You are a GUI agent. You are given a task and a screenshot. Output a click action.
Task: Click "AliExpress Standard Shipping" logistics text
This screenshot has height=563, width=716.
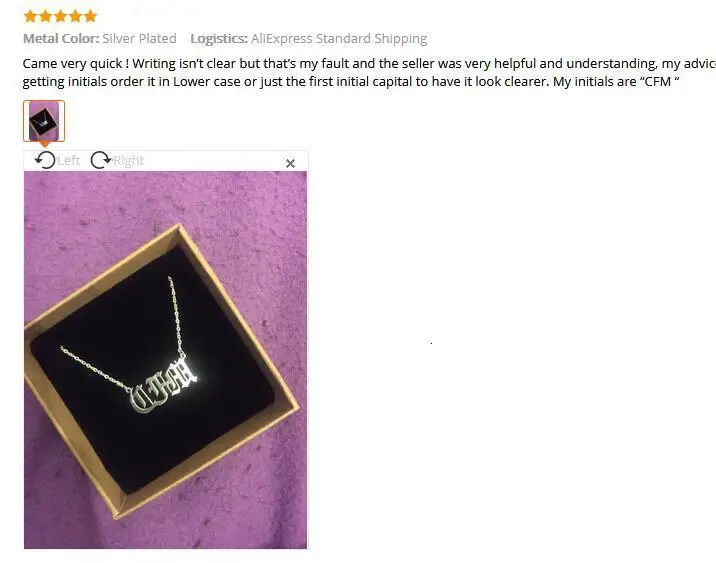(x=339, y=38)
